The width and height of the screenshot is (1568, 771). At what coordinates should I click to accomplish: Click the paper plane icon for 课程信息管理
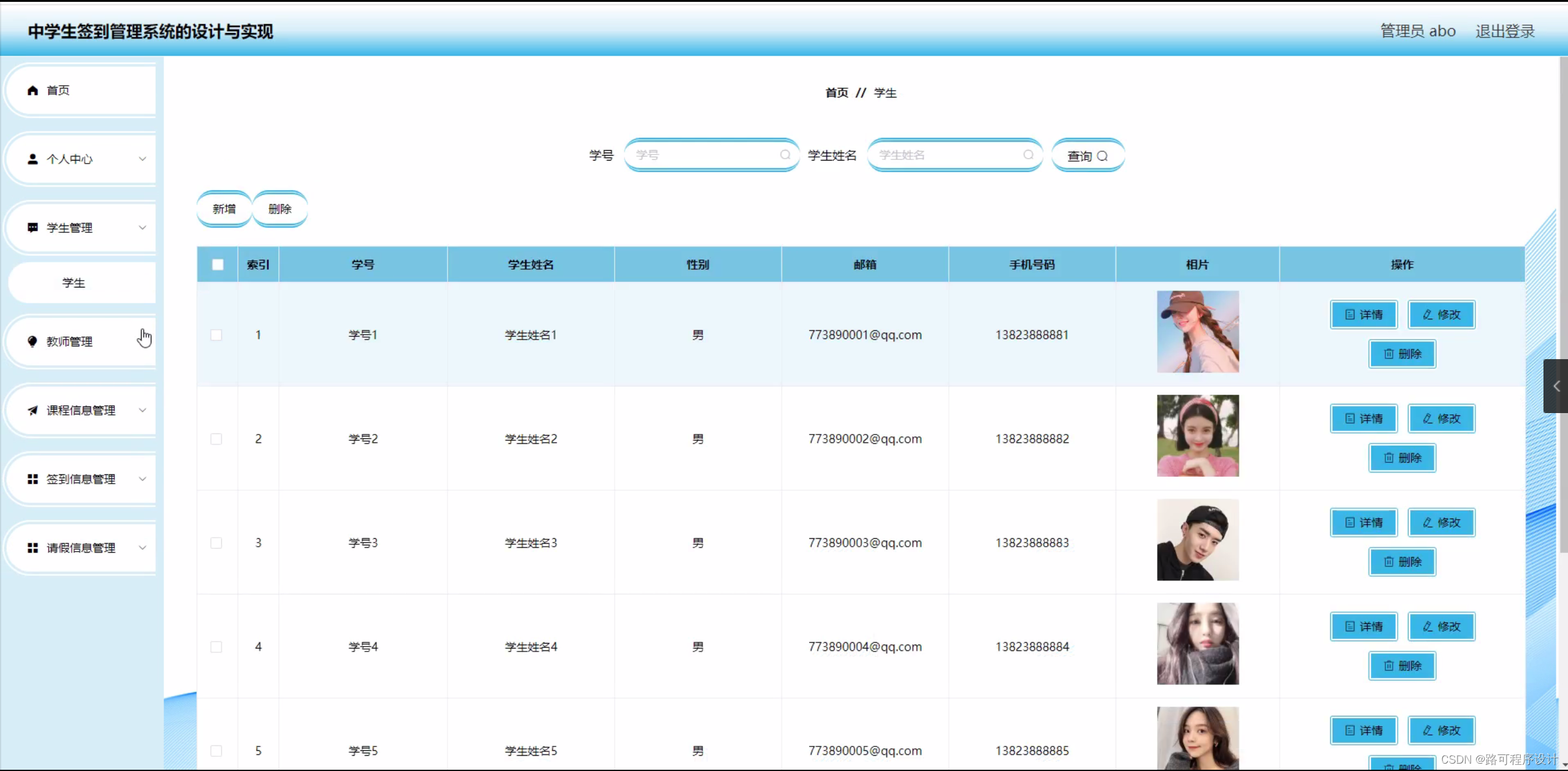[x=32, y=411]
